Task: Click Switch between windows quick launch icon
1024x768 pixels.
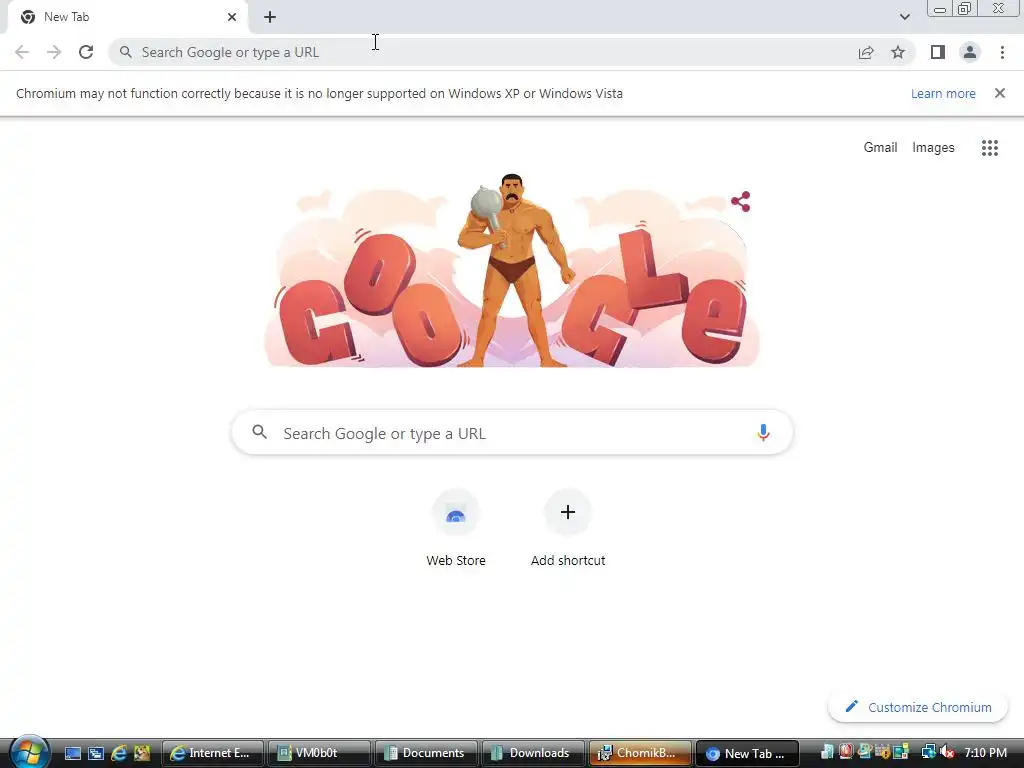Action: (x=95, y=753)
